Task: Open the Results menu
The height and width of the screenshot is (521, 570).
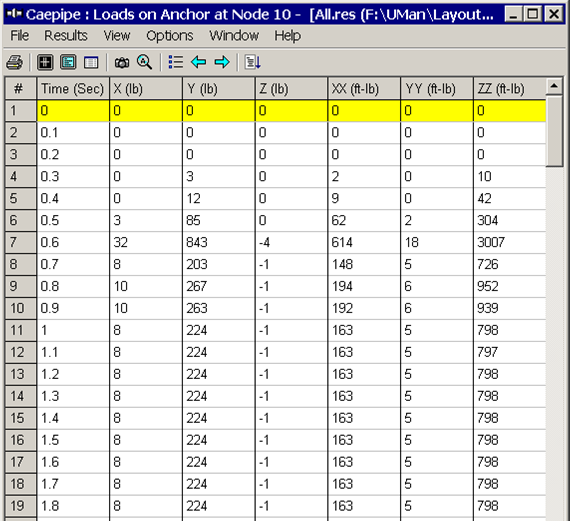Action: click(66, 36)
